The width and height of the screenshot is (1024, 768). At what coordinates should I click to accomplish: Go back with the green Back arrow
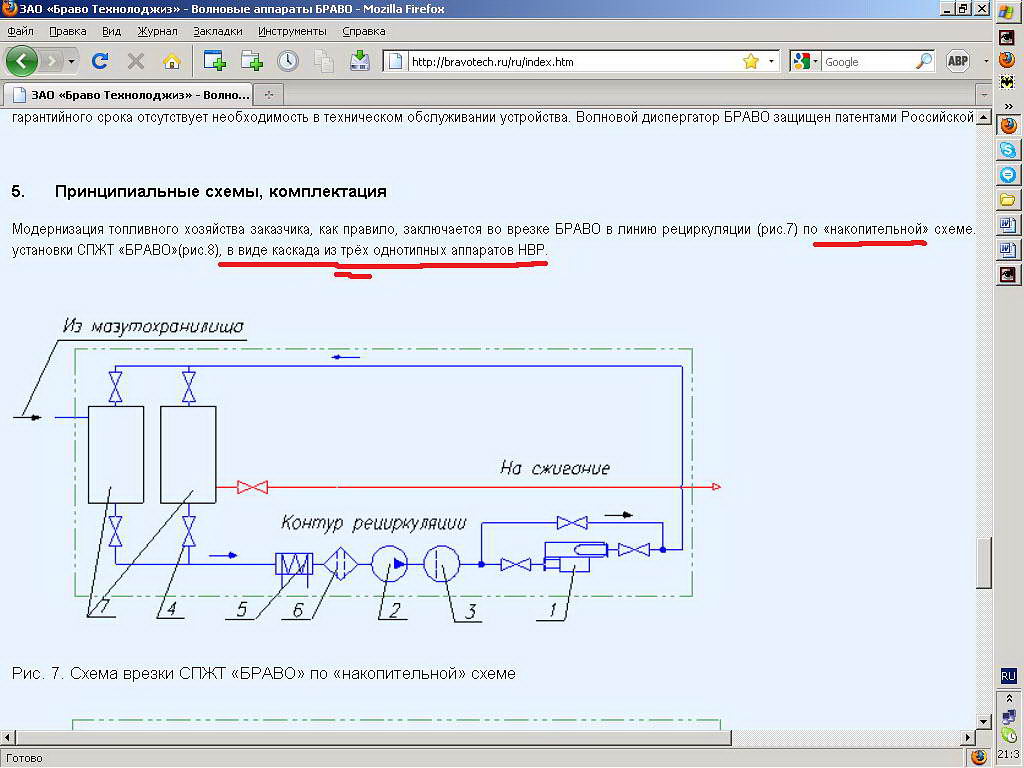(x=22, y=61)
